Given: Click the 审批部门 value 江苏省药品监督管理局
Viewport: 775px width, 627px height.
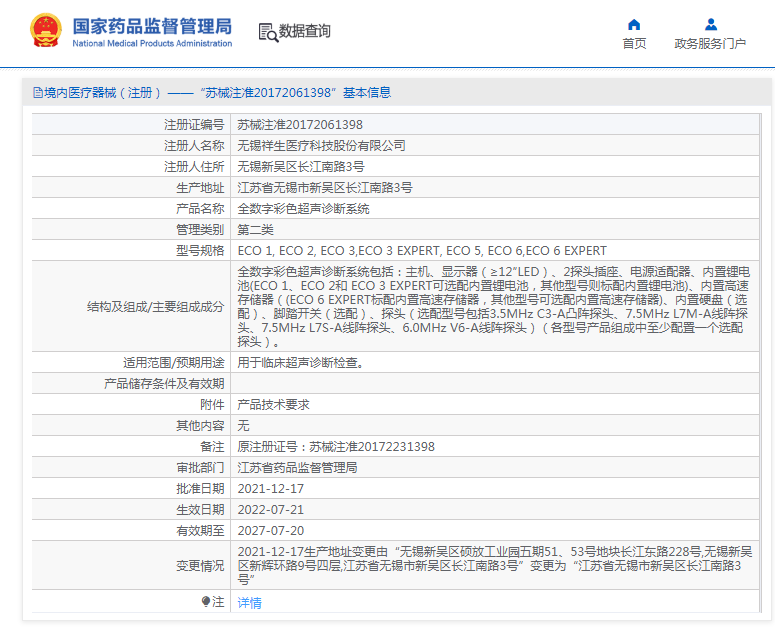Looking at the screenshot, I should (x=297, y=467).
